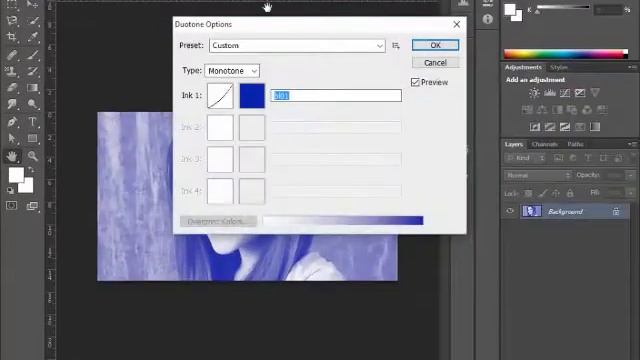
Task: Switch to the Channels tab
Action: click(x=544, y=144)
